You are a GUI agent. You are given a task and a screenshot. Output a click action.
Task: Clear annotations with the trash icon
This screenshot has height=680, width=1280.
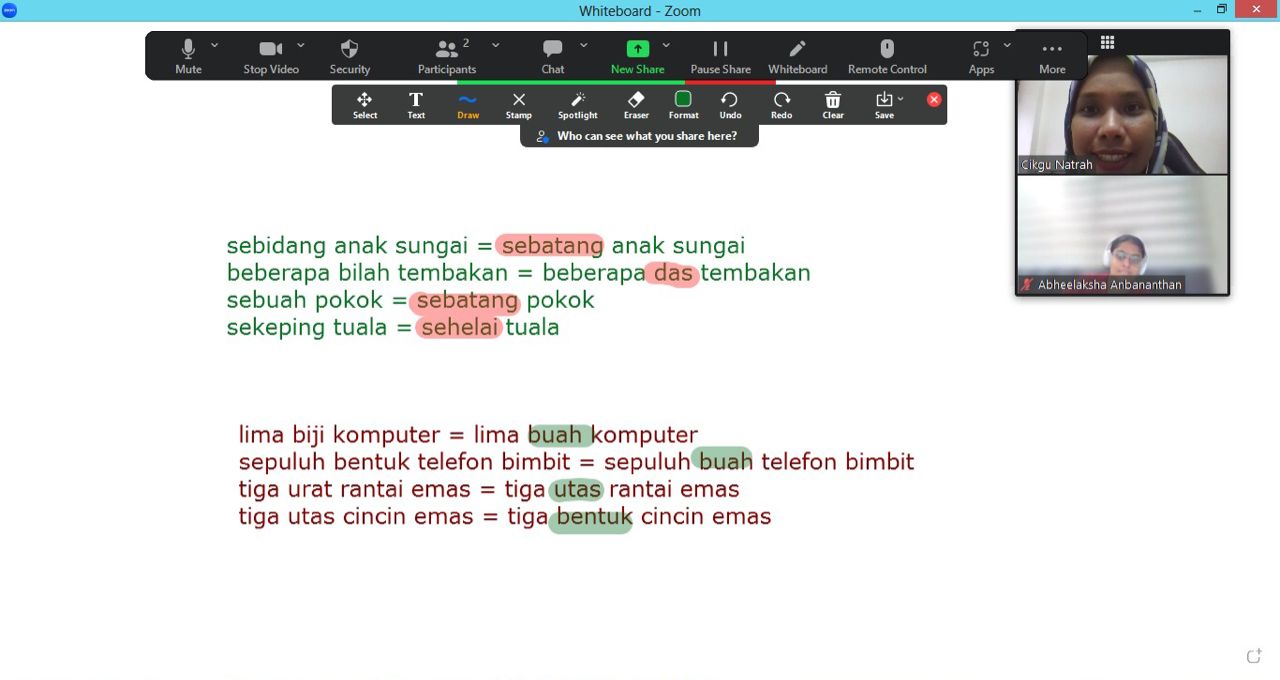click(x=833, y=104)
